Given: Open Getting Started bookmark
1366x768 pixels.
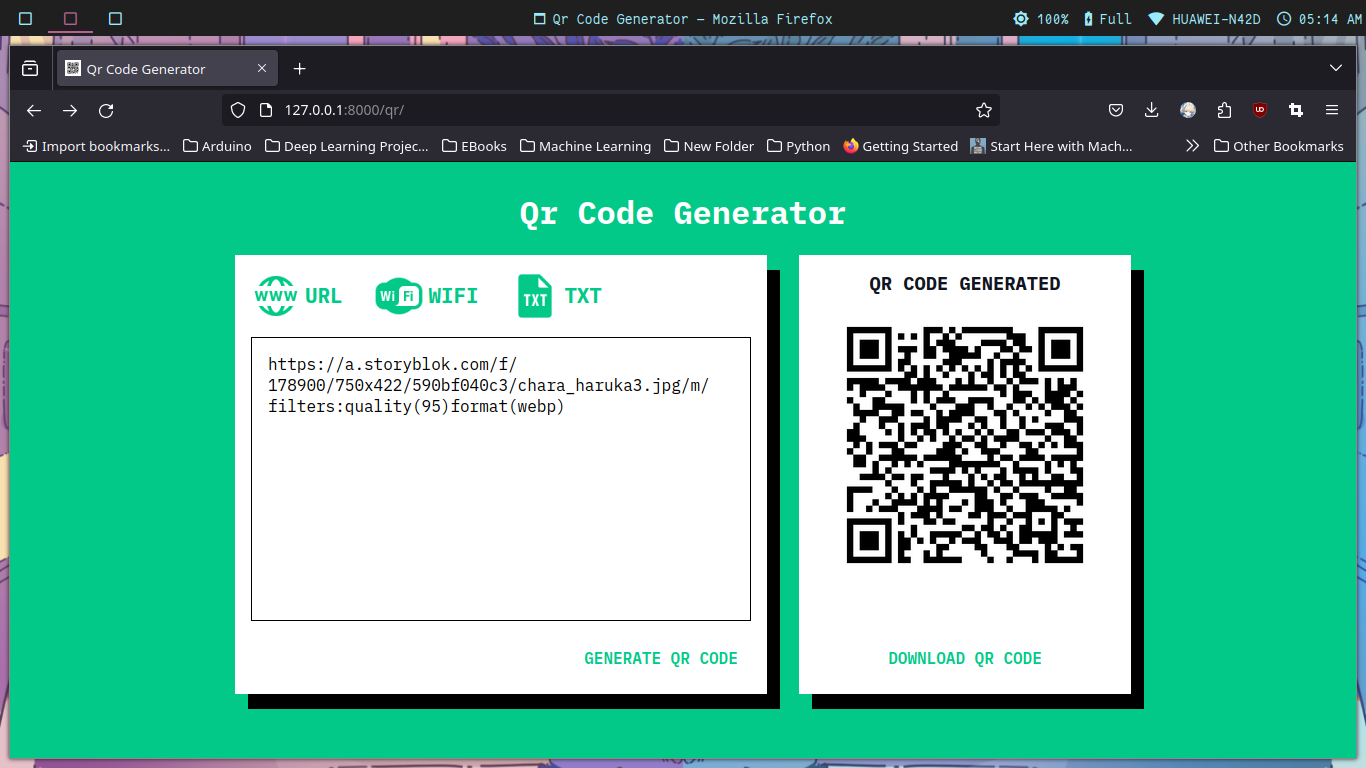Looking at the screenshot, I should click(x=900, y=146).
